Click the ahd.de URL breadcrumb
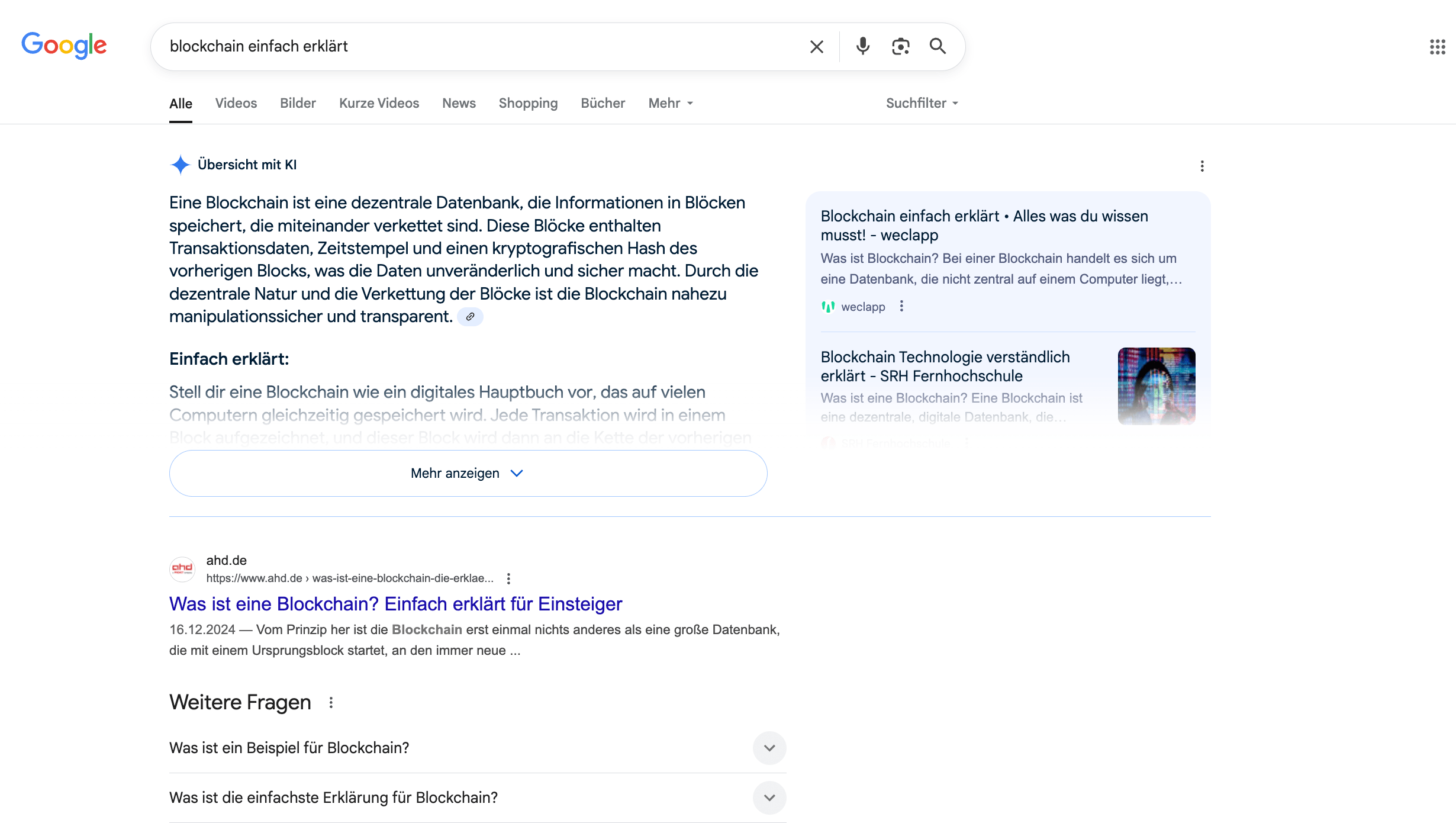1456x823 pixels. 350,578
